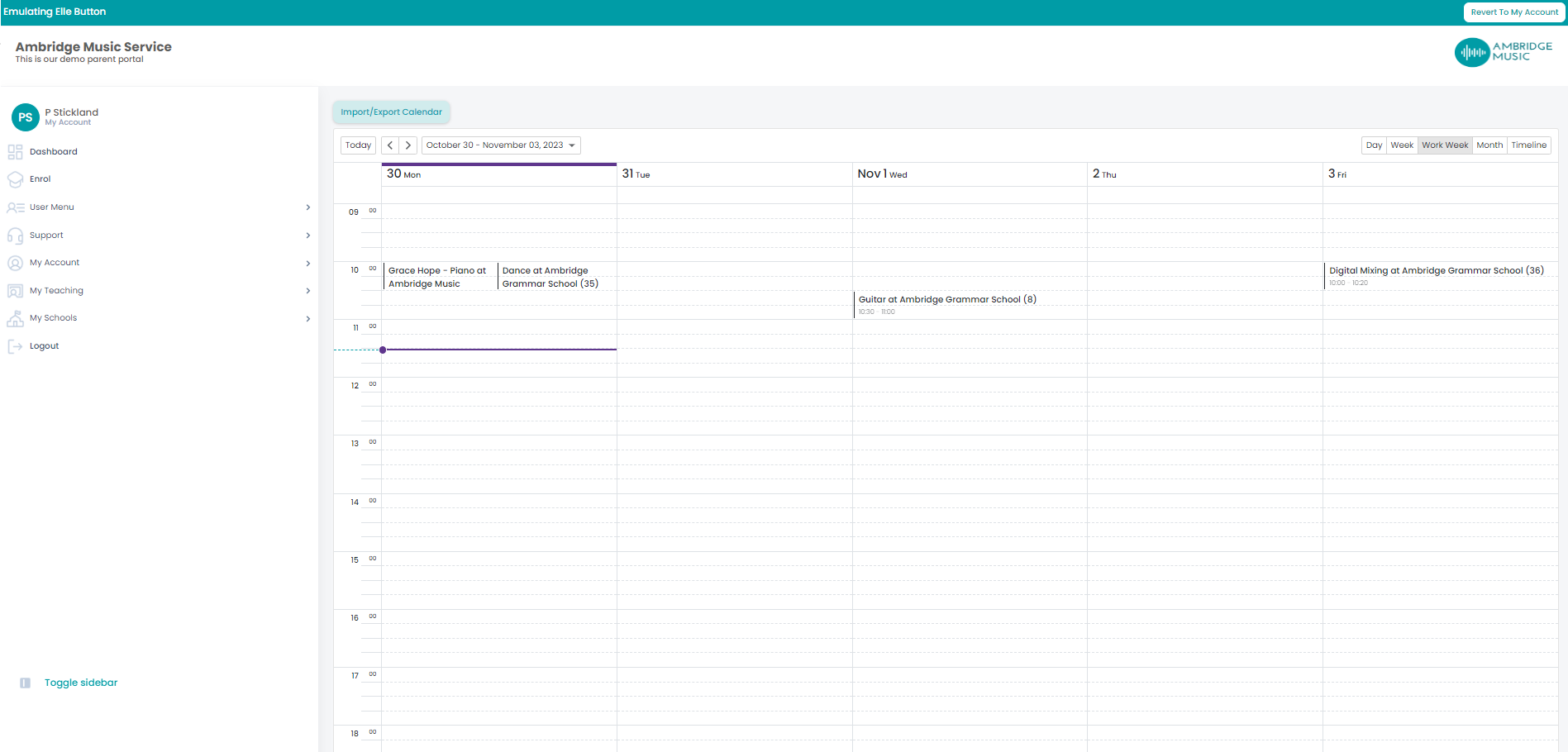Open My Teaching menu item
The height and width of the screenshot is (752, 1568).
[x=56, y=291]
